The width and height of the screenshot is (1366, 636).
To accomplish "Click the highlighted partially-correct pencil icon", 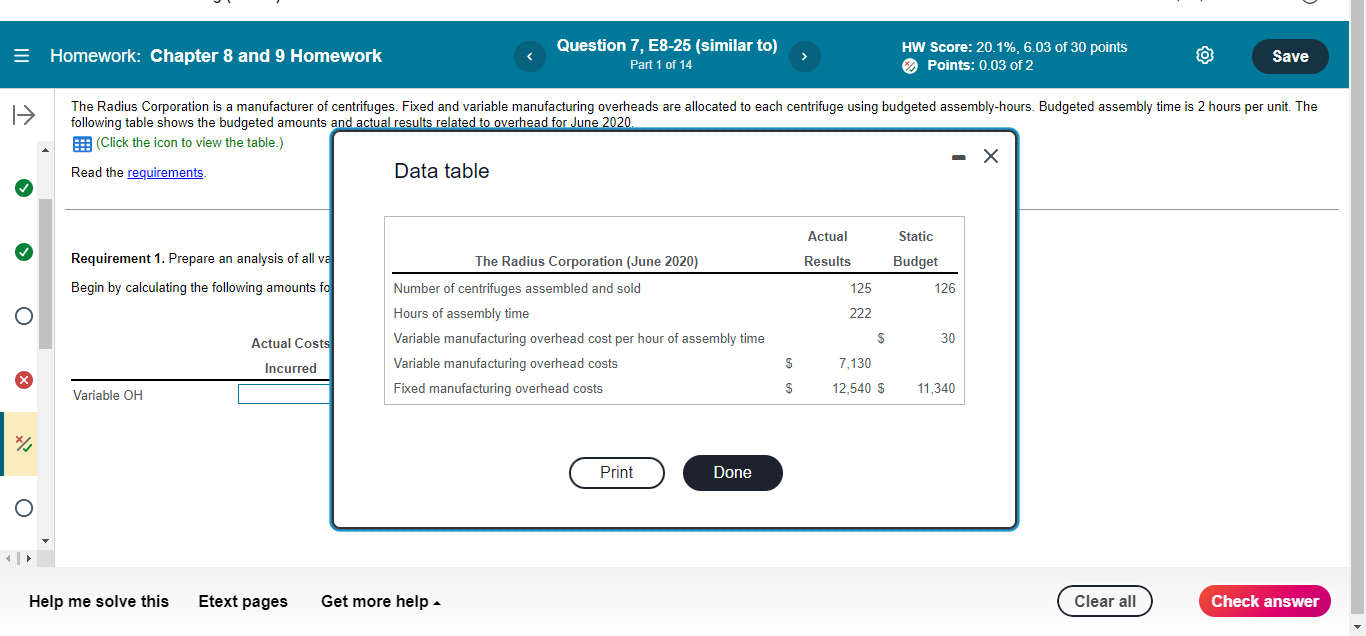I will pyautogui.click(x=22, y=444).
